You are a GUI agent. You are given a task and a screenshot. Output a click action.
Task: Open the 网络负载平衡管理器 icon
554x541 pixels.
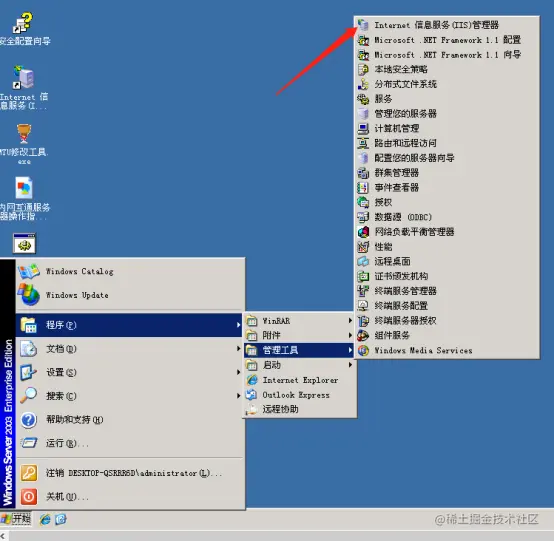point(363,232)
